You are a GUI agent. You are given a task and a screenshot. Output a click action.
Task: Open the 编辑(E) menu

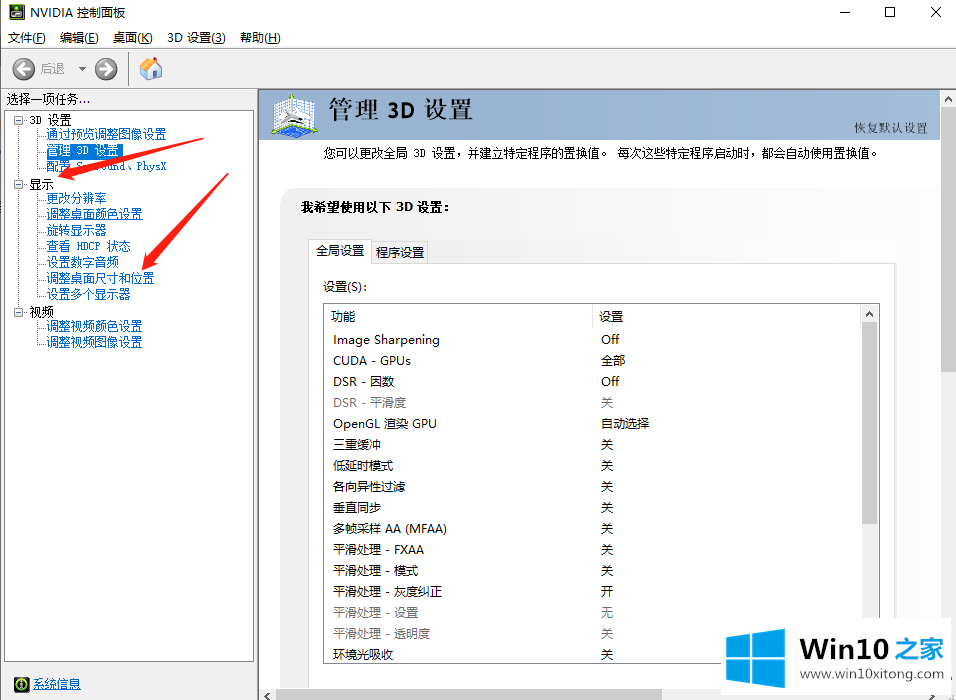pos(79,38)
